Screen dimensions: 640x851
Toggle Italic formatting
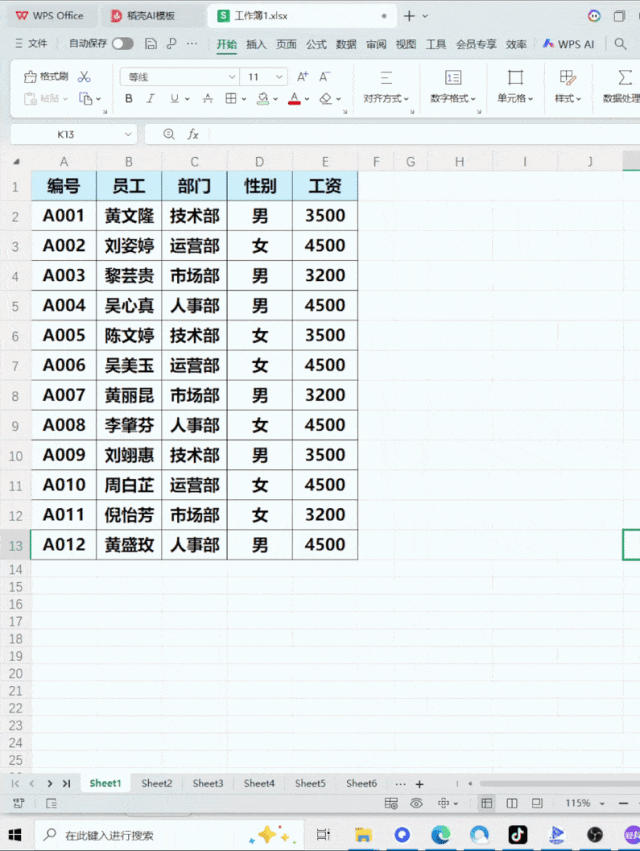pos(150,99)
